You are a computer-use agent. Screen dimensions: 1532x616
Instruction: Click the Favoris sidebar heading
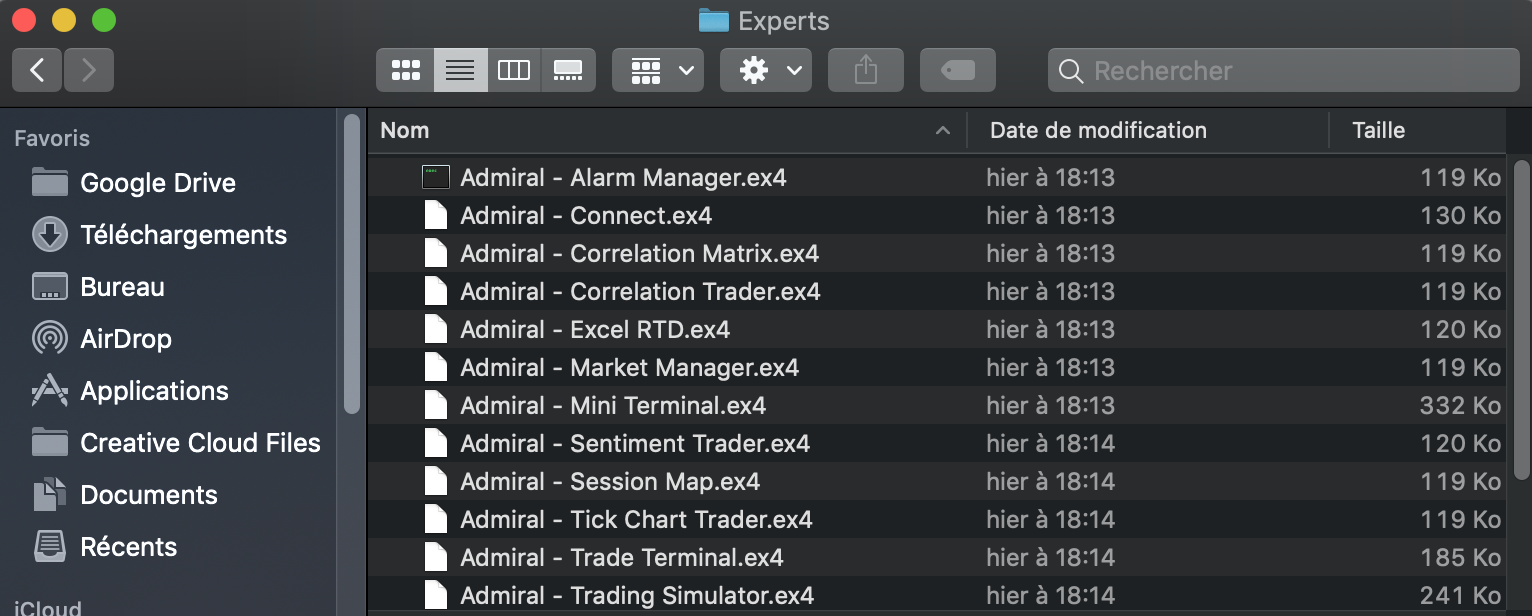tap(52, 138)
